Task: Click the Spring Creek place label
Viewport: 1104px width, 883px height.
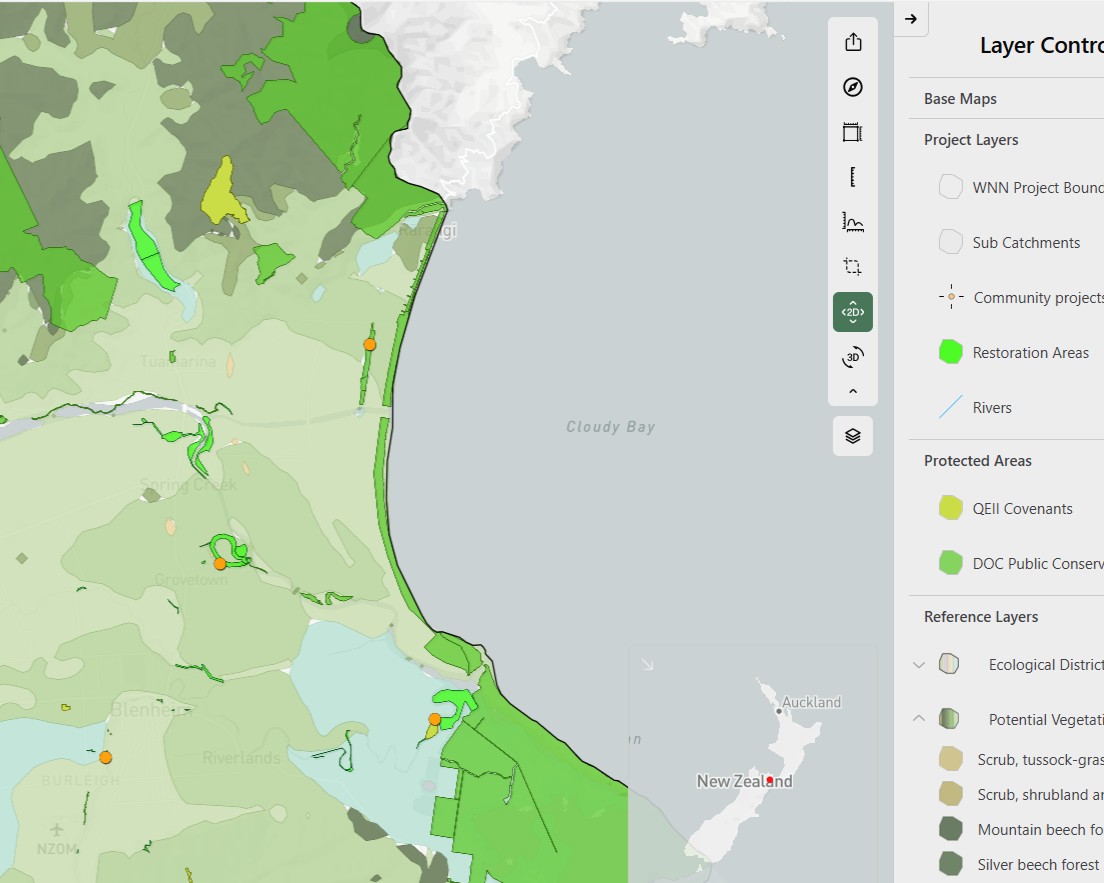Action: click(188, 484)
